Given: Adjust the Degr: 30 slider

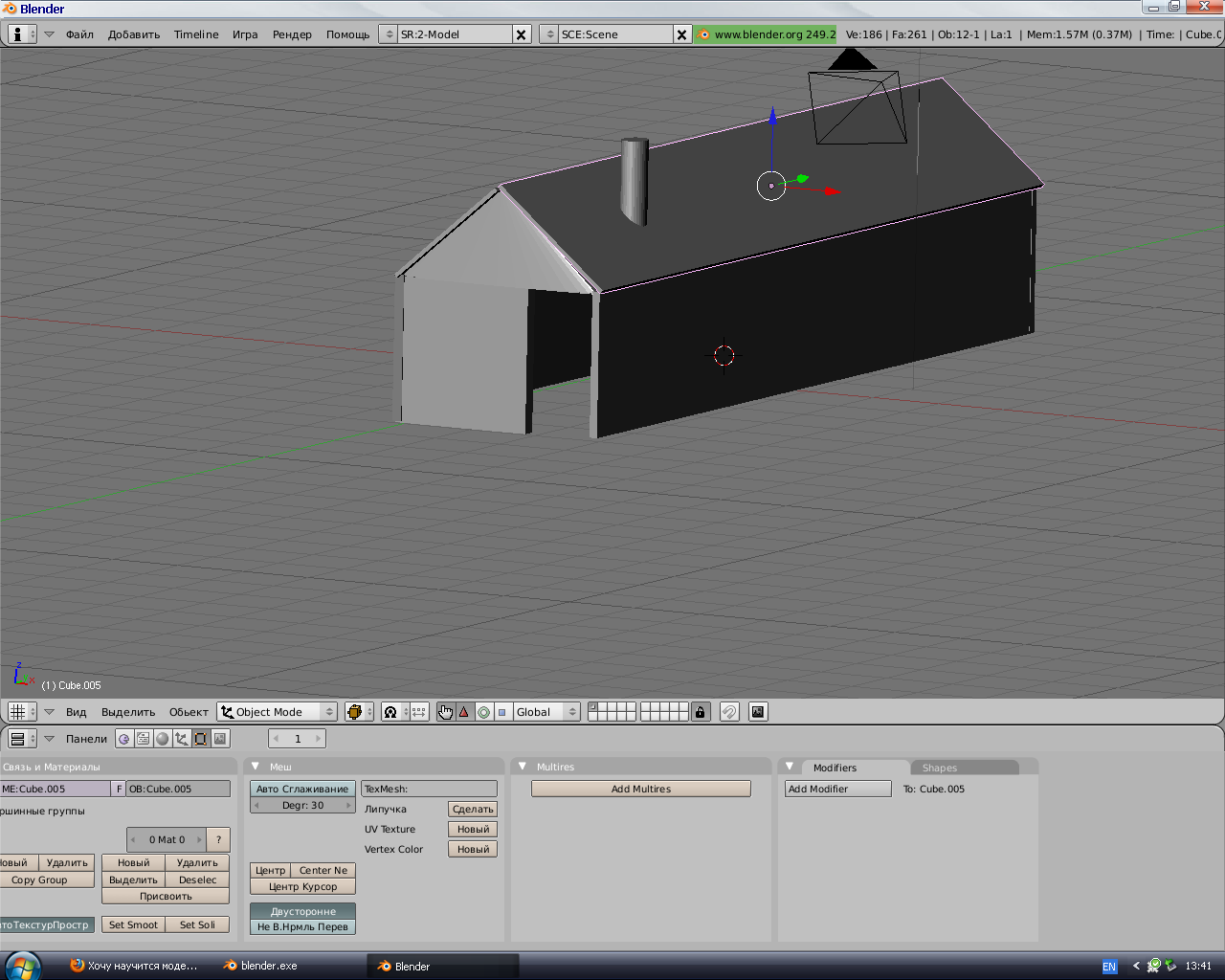Looking at the screenshot, I should pyautogui.click(x=302, y=805).
